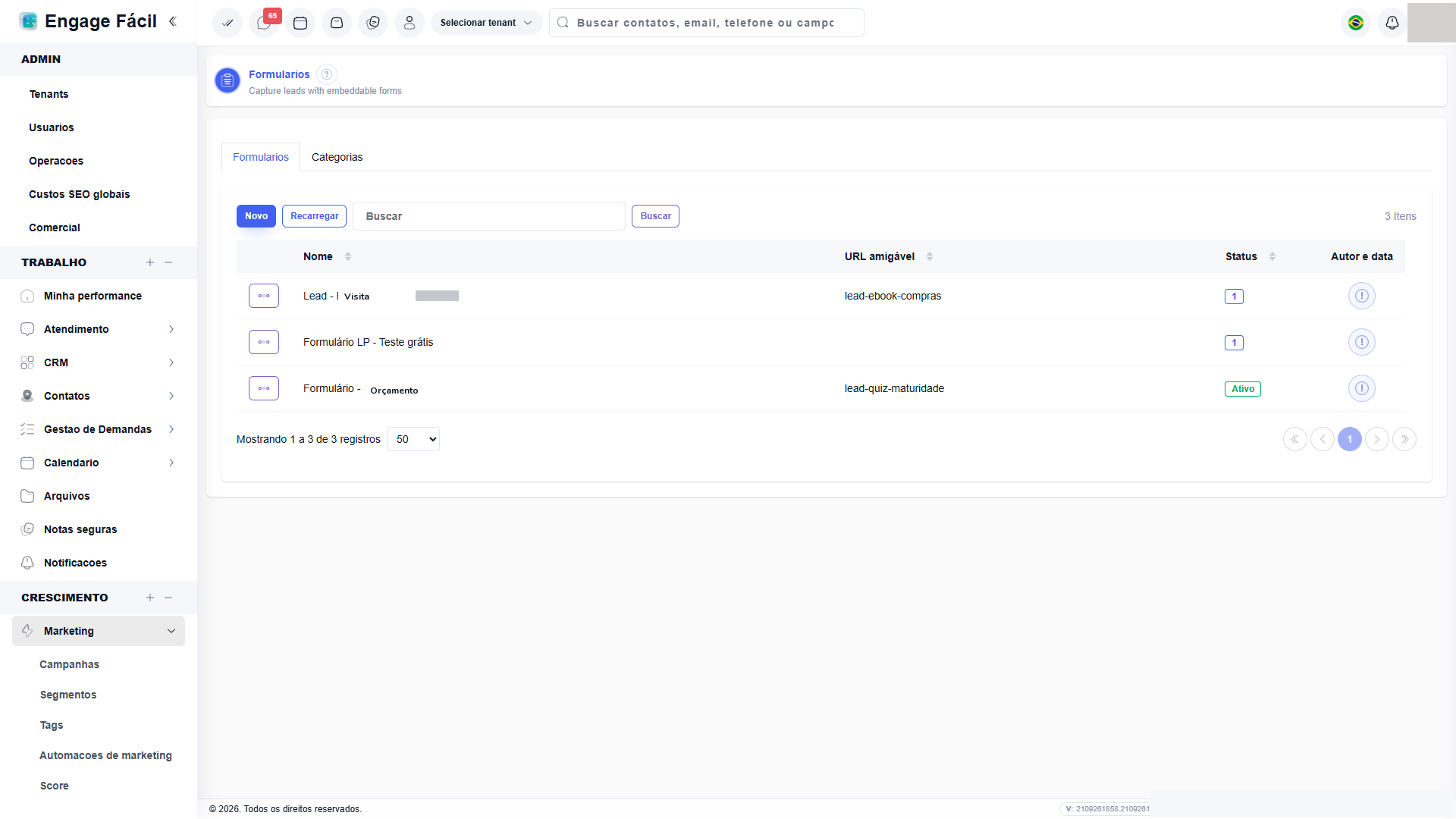Add item to TRABALHO section with plus
The image size is (1456, 819).
[150, 262]
